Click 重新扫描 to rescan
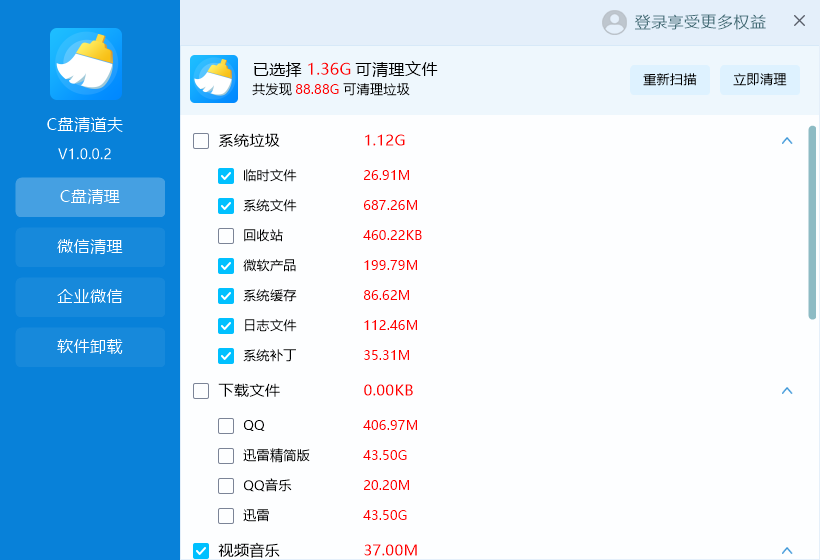Screen dimensions: 820x560 tap(670, 80)
